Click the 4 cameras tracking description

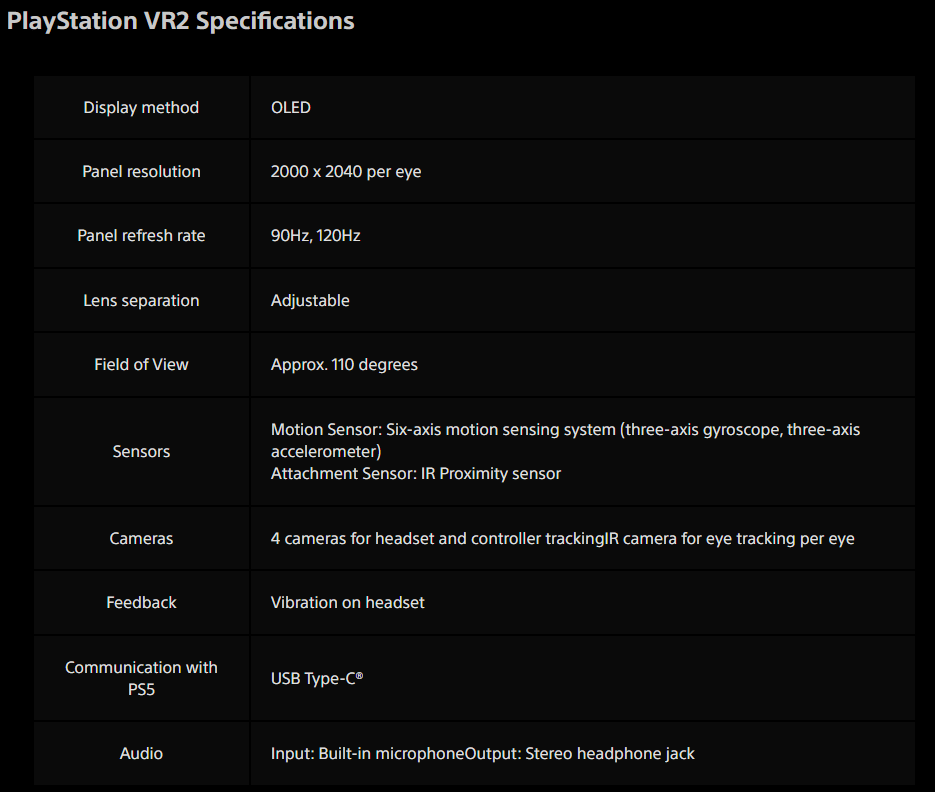pyautogui.click(x=562, y=539)
